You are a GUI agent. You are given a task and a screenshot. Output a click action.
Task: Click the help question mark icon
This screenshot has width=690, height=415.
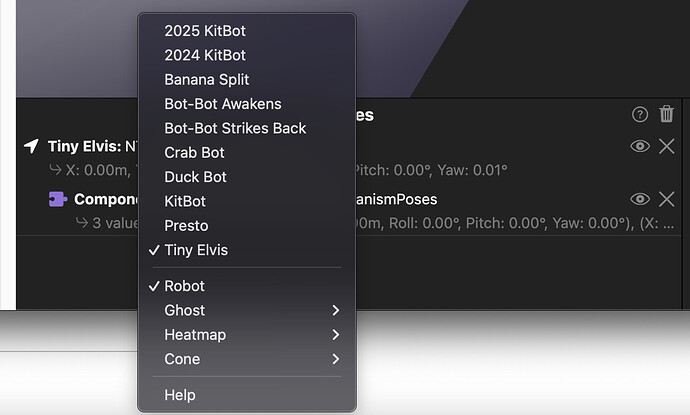pyautogui.click(x=640, y=115)
